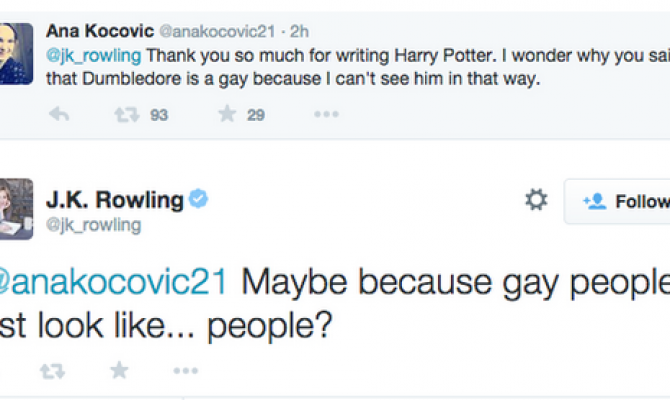View the 93 retweets count
Image resolution: width=670 pixels, height=400 pixels.
point(158,115)
